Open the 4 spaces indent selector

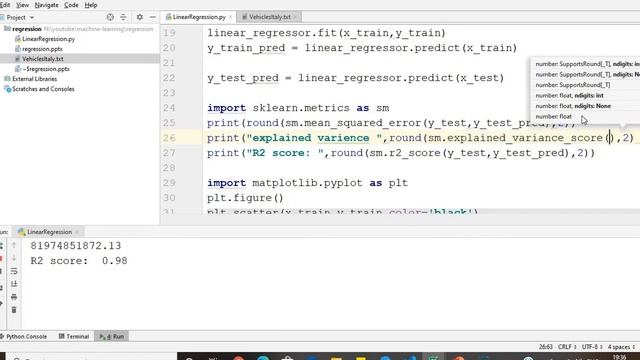coord(621,347)
